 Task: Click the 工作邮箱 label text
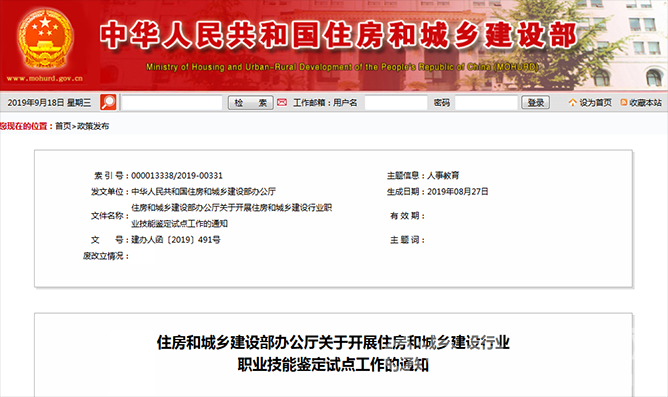[309, 103]
